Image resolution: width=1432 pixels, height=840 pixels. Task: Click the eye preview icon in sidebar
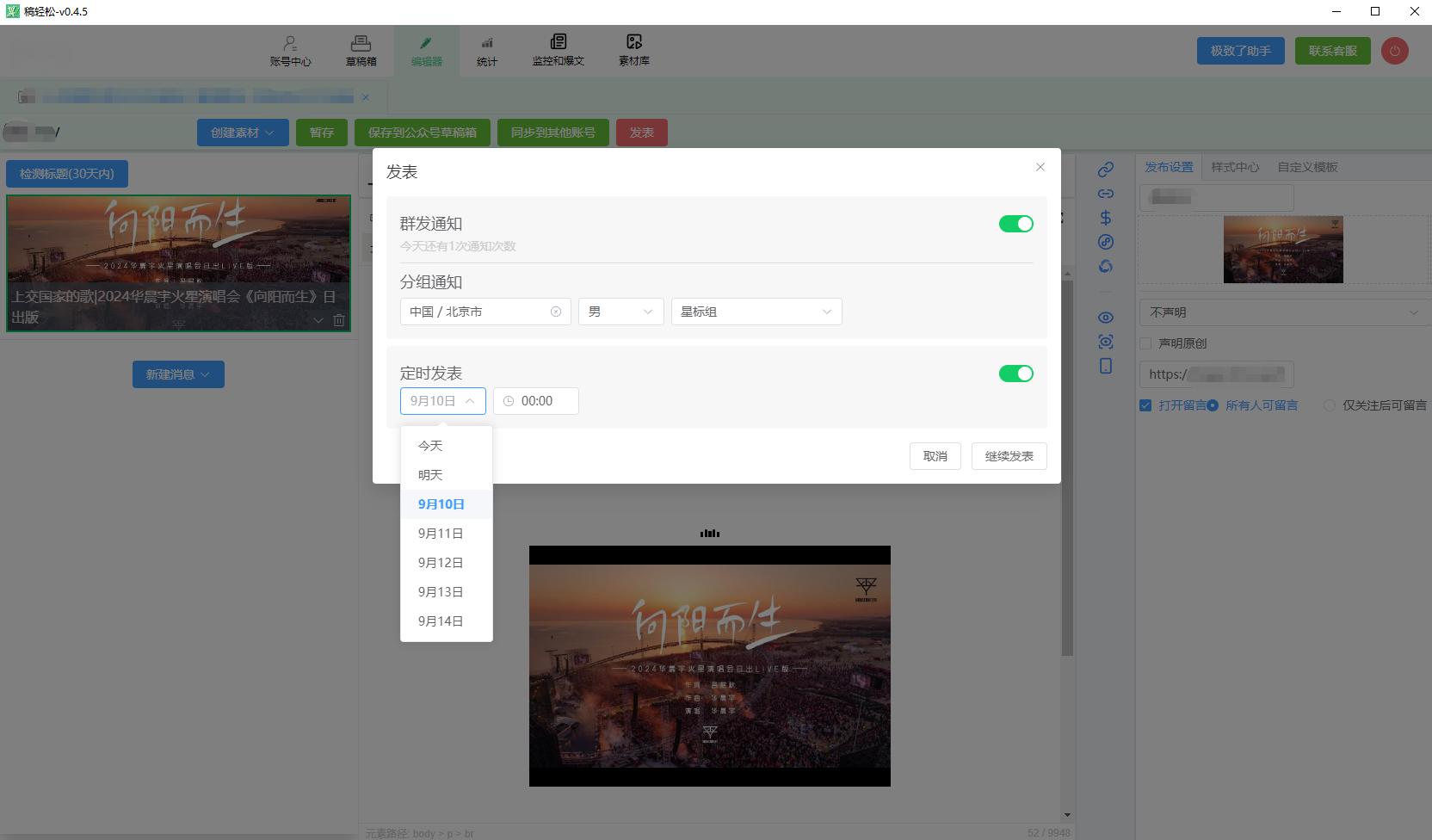1106,318
